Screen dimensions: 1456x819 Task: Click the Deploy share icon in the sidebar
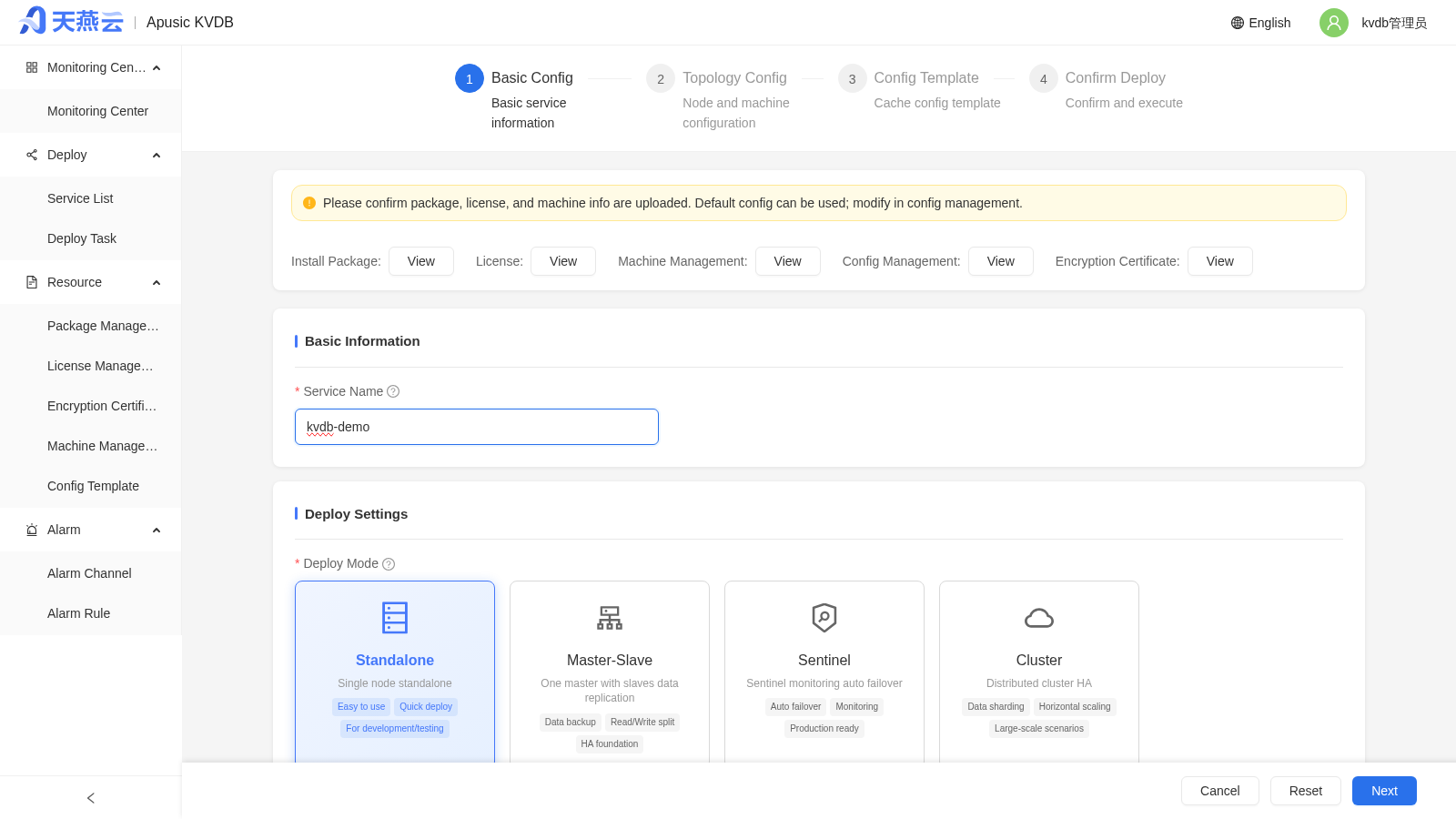click(32, 155)
